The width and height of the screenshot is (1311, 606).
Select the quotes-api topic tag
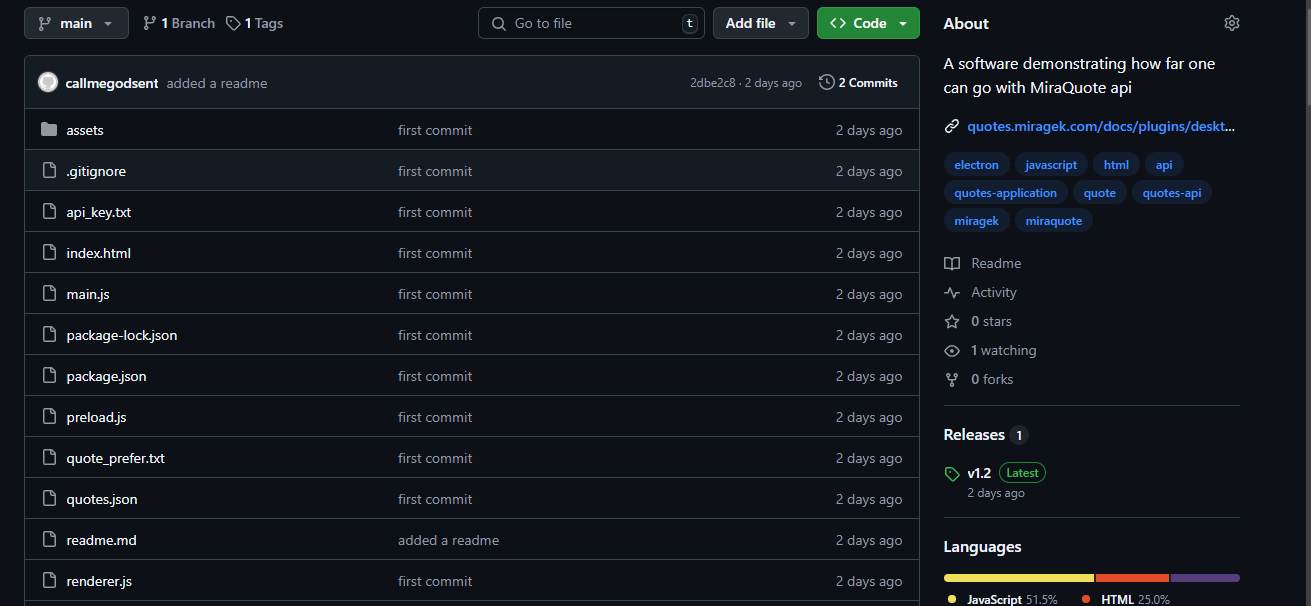coord(1172,193)
